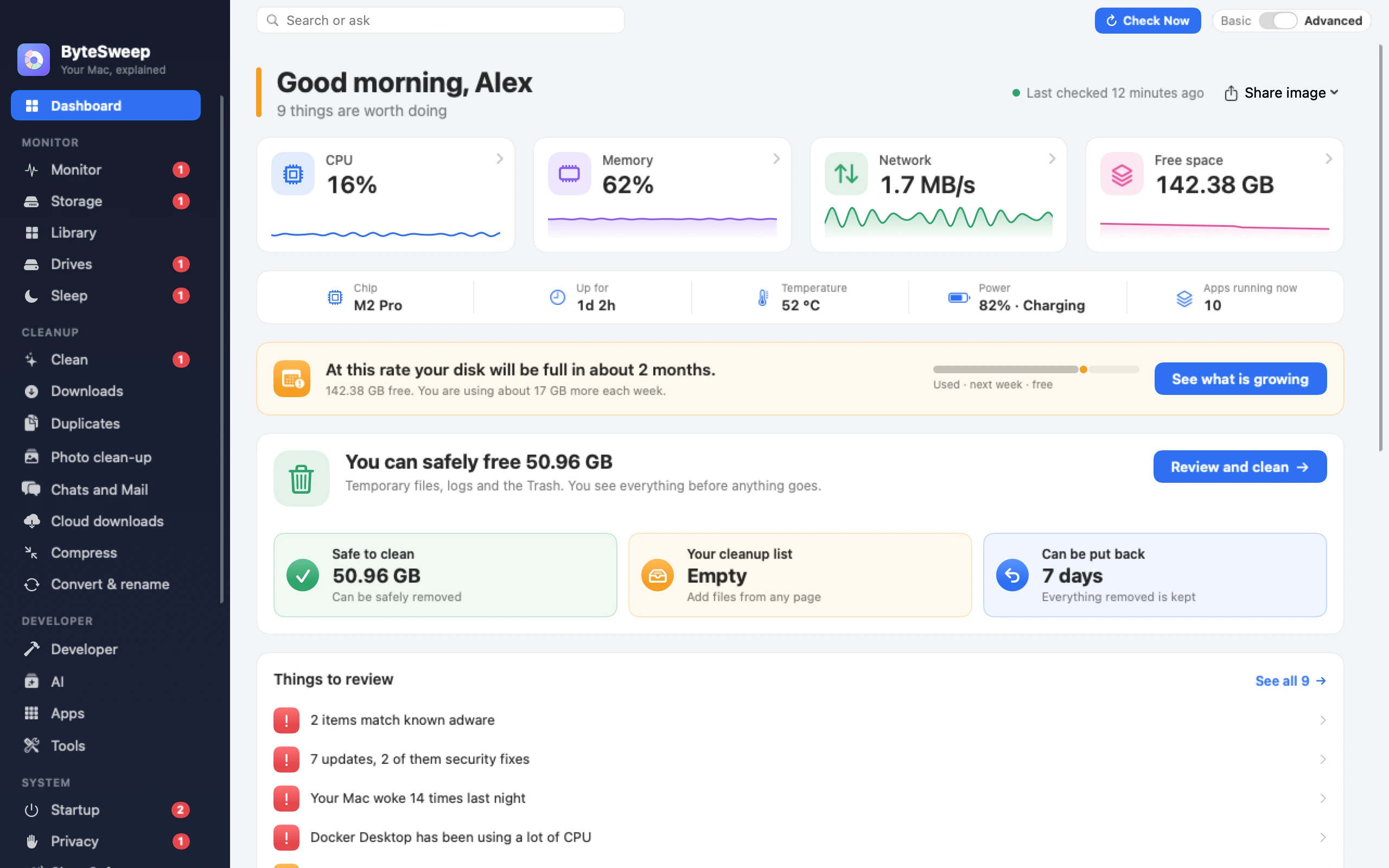Click the sidebar vertical scrollbar
The image size is (1389, 868).
(221, 349)
